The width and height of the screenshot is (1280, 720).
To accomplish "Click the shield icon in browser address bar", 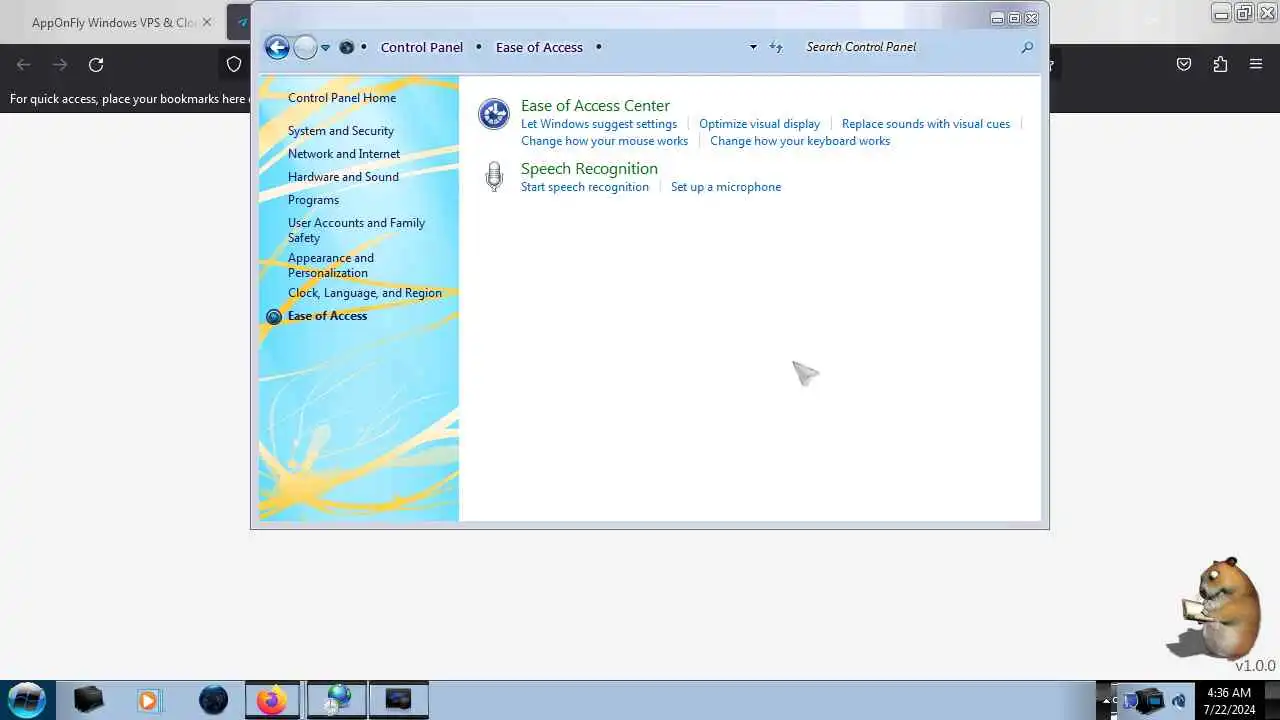I will pyautogui.click(x=234, y=64).
